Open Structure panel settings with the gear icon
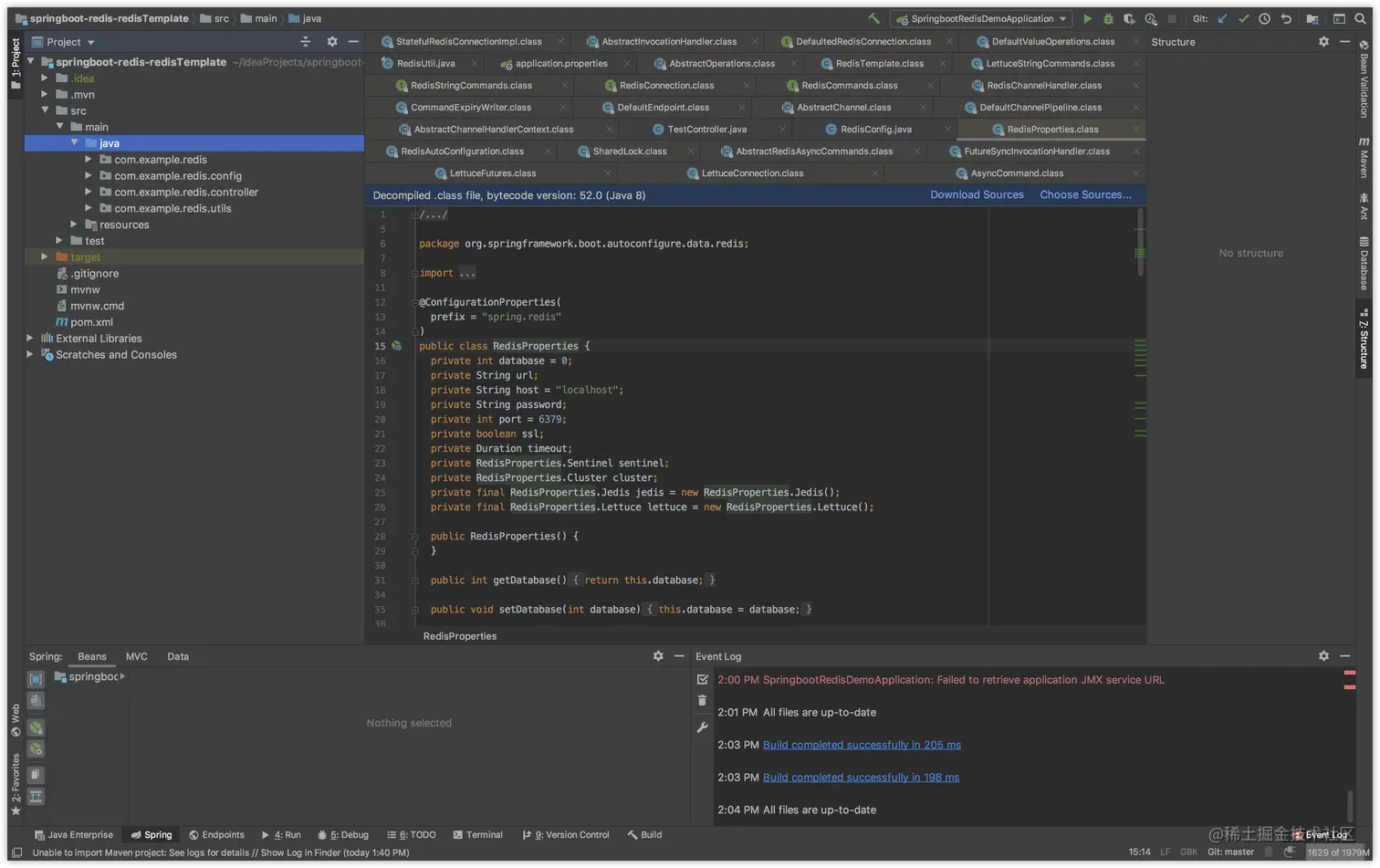 coord(1323,42)
